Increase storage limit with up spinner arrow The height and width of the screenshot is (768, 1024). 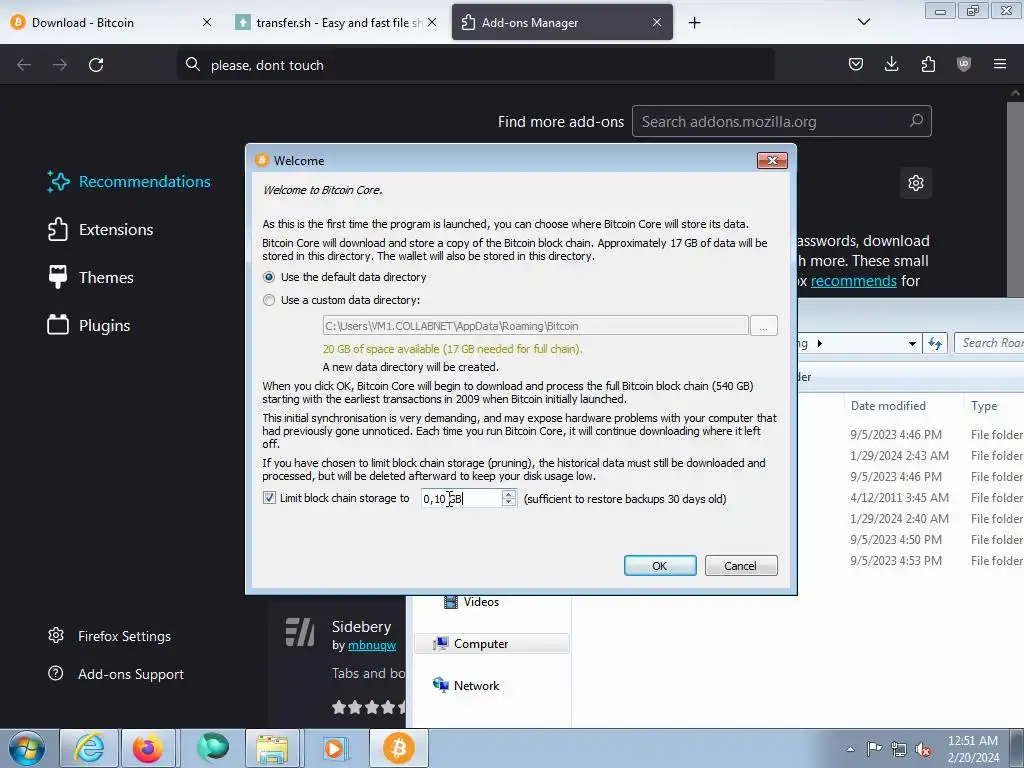tap(509, 494)
